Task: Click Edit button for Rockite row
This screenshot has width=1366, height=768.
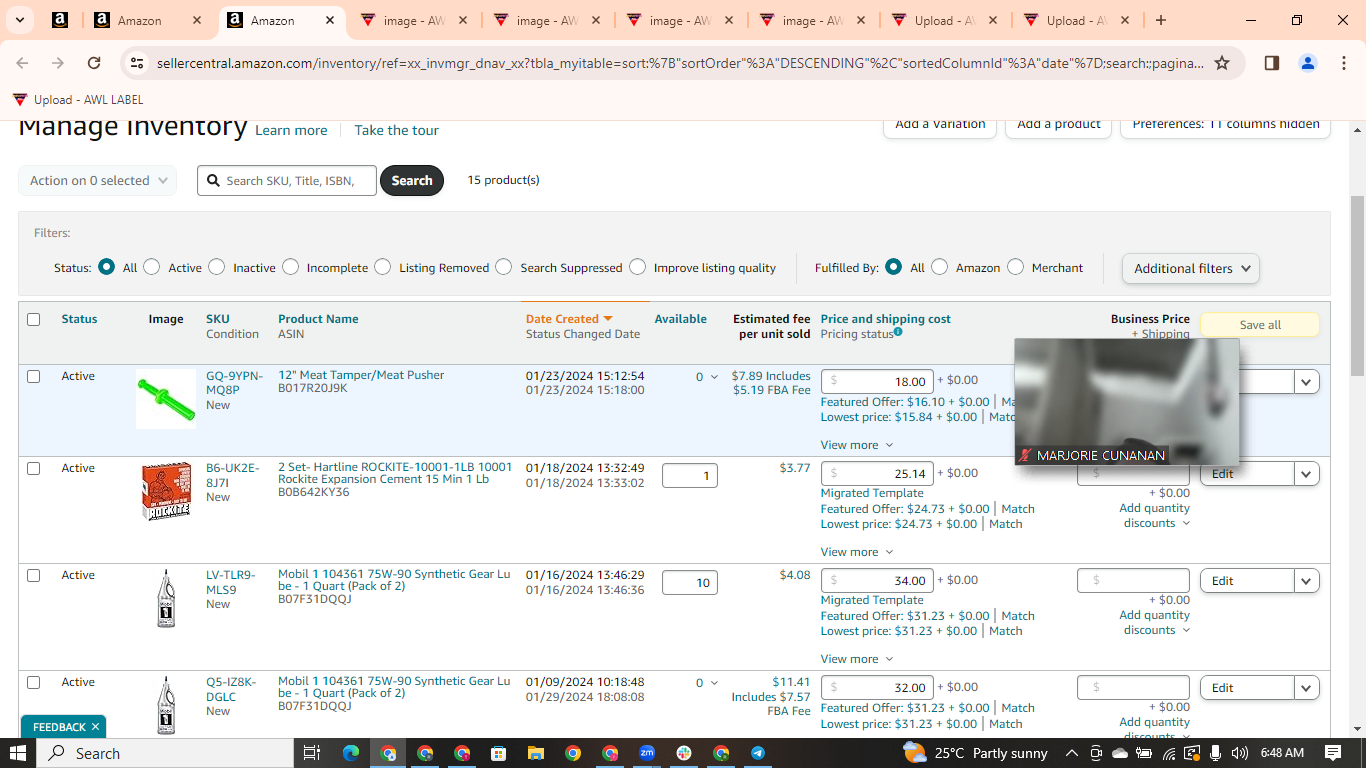Action: click(x=1247, y=474)
